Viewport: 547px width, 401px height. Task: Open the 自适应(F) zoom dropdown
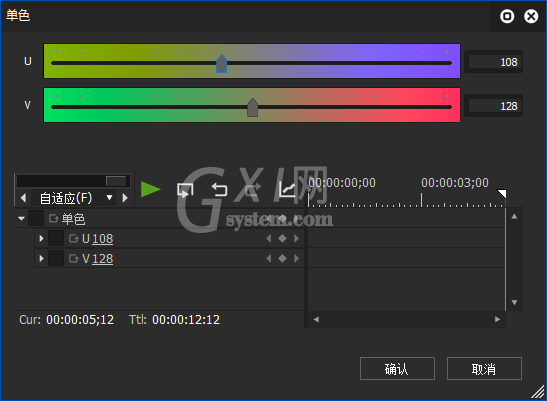[x=109, y=198]
